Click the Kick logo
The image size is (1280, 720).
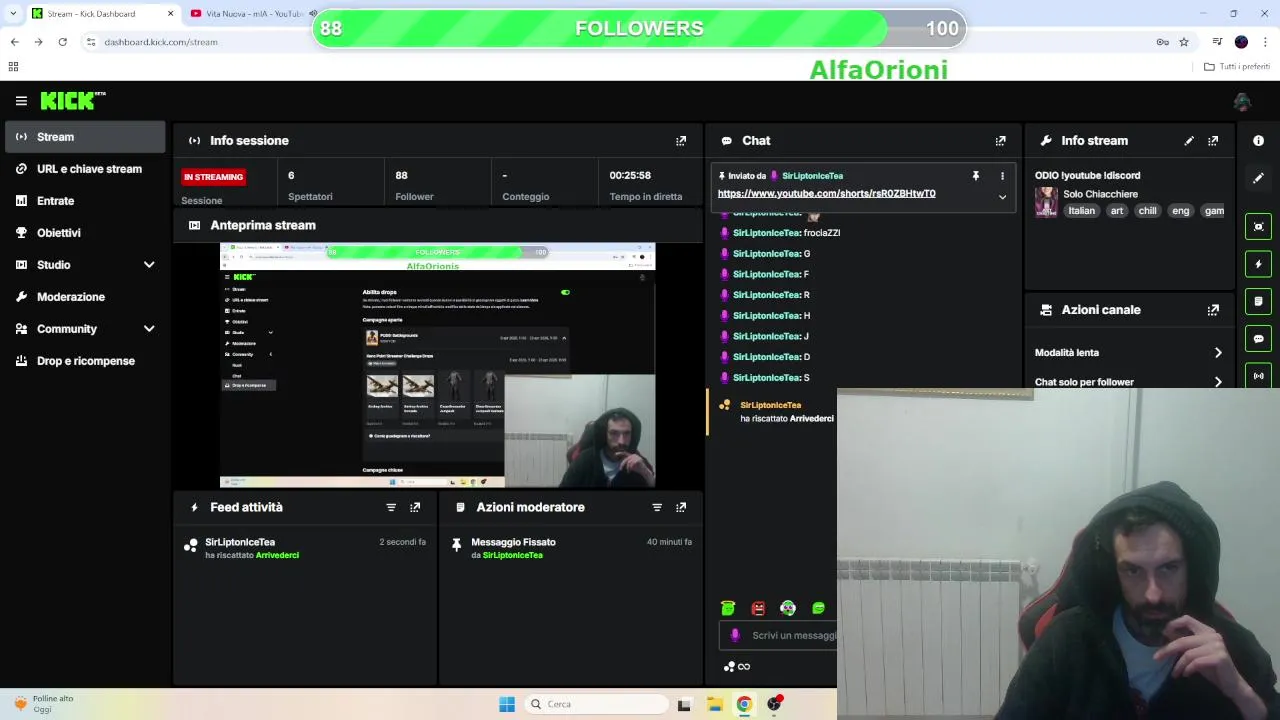click(73, 100)
